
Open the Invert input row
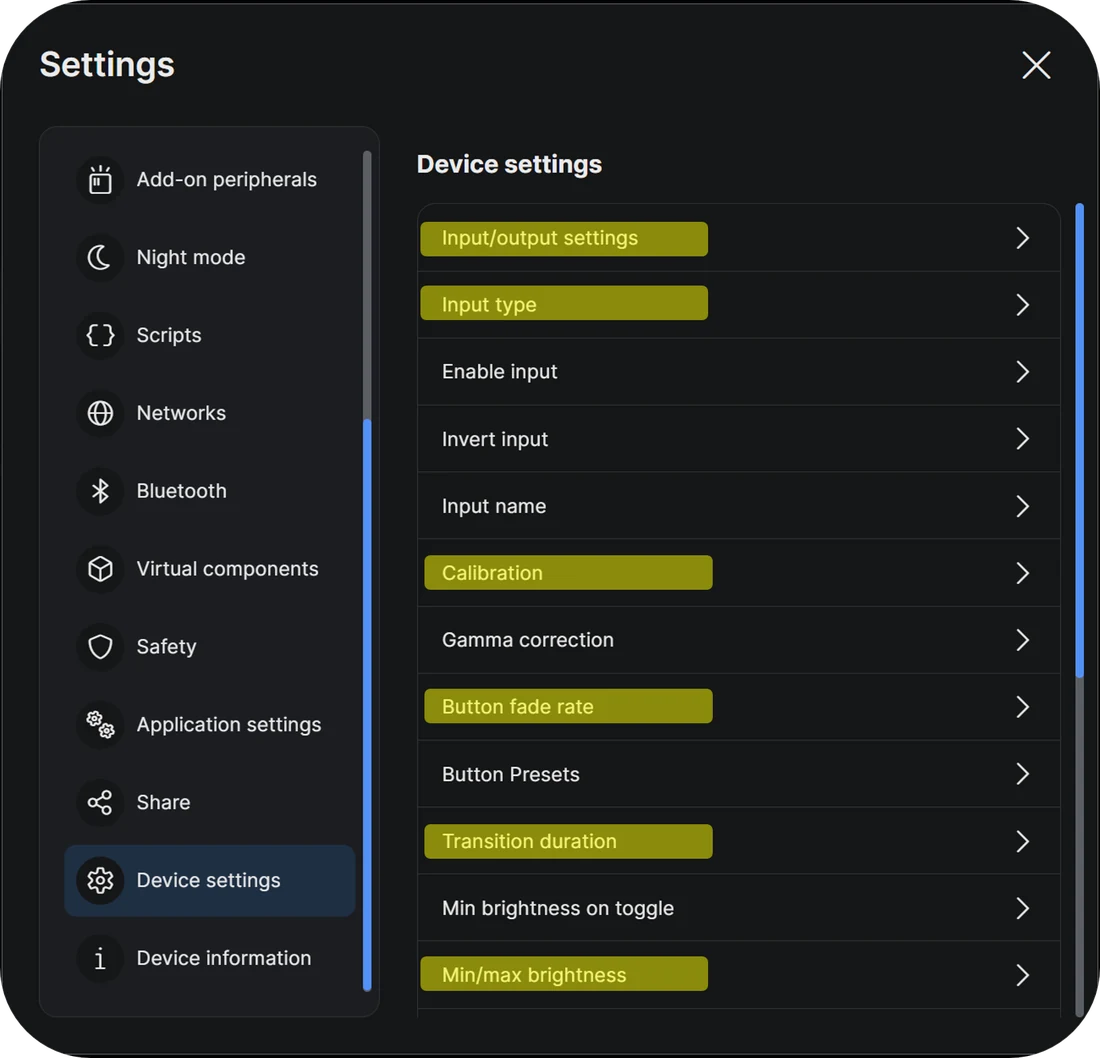pyautogui.click(x=739, y=439)
